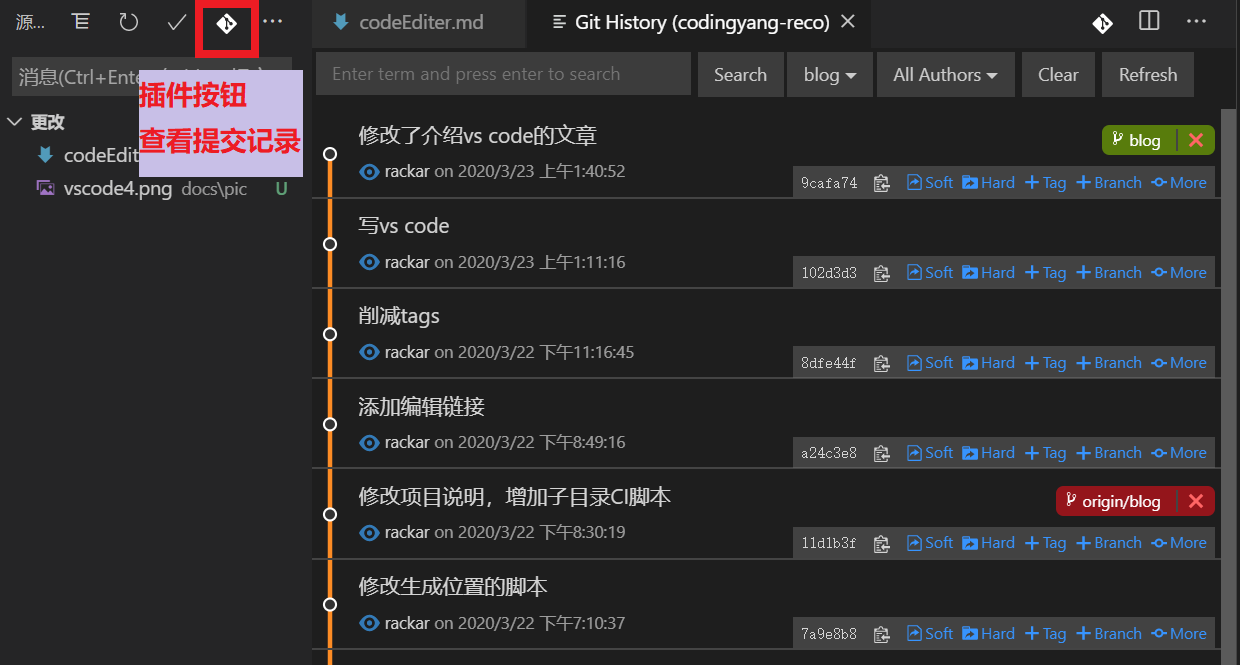Click eye icon for 削减tags commit
The width and height of the screenshot is (1240, 665).
tap(369, 352)
